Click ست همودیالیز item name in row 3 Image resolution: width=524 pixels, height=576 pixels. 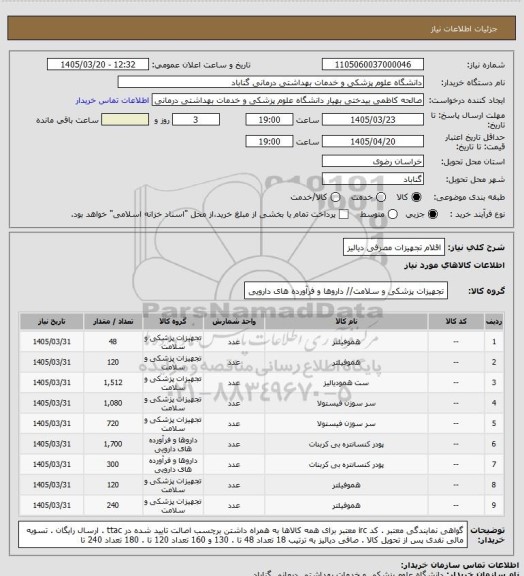coord(346,383)
